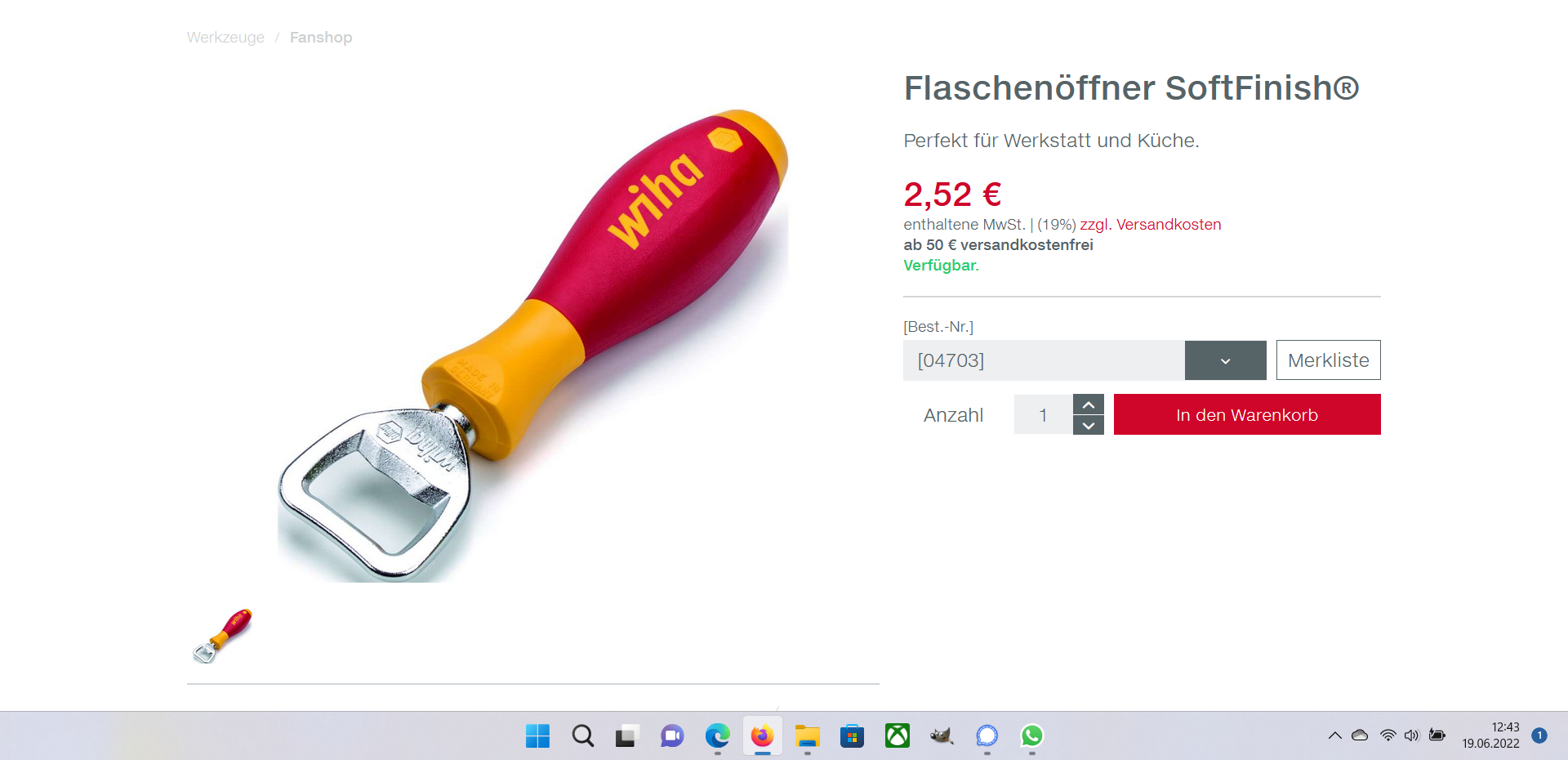Open Microsoft Edge in taskbar
The height and width of the screenshot is (760, 1568).
(717, 736)
